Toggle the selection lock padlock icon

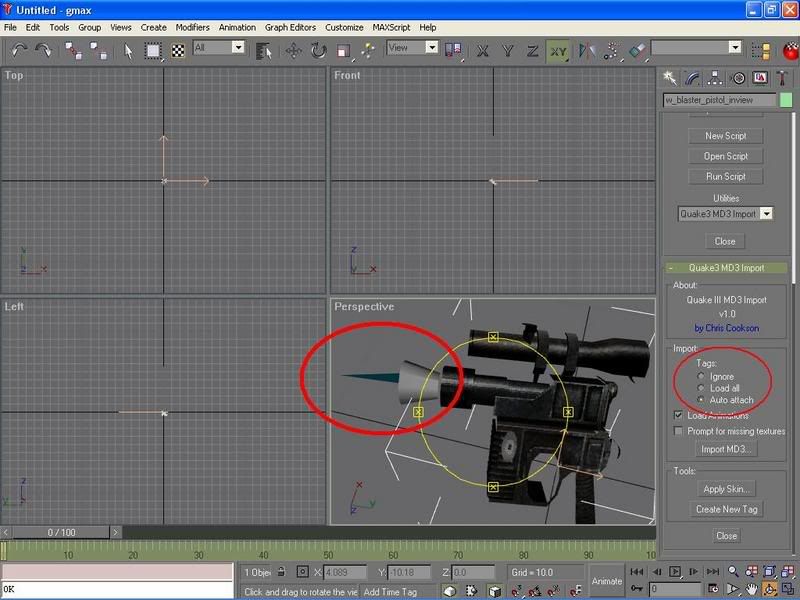pos(281,572)
